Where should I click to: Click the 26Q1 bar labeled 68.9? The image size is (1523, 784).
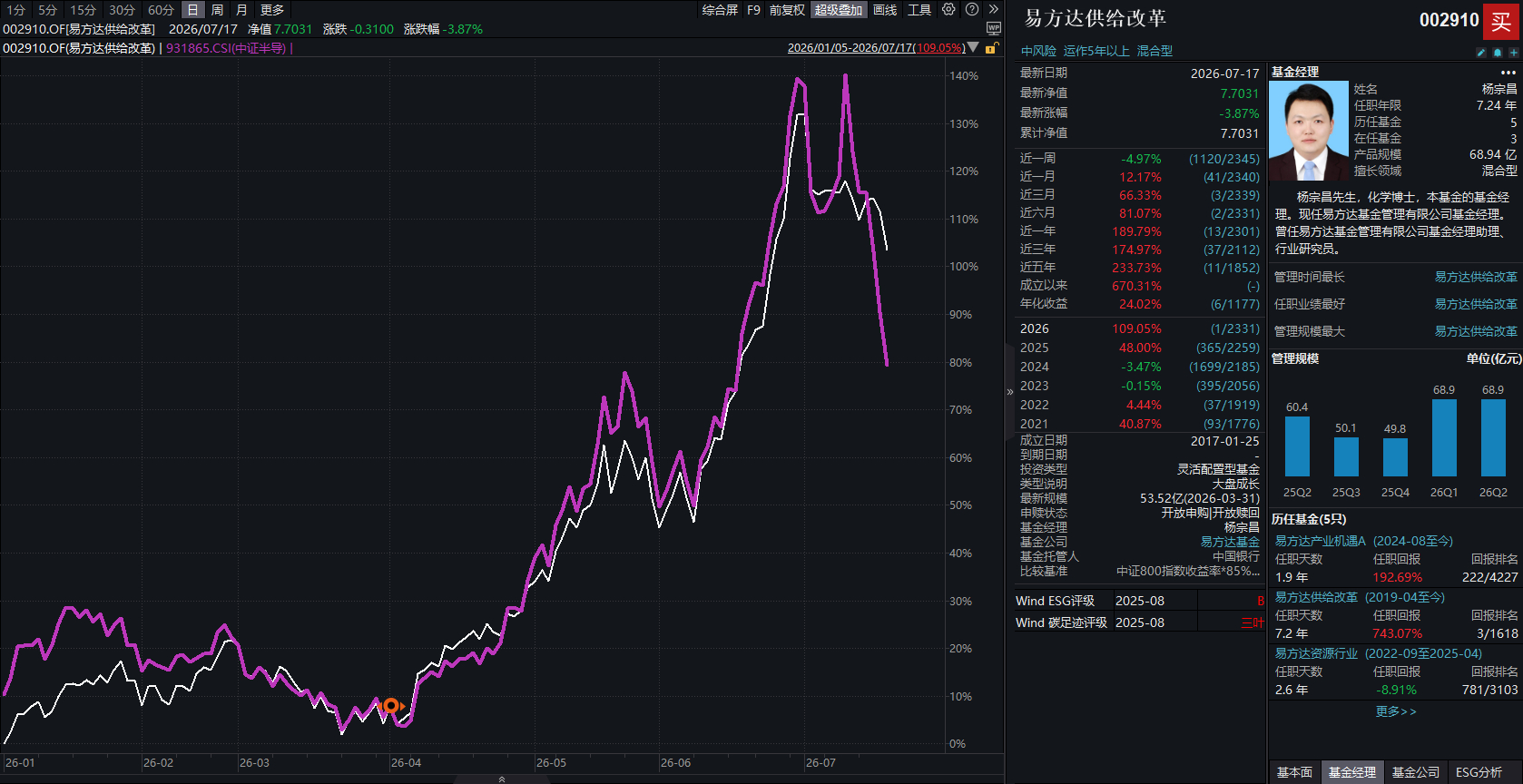click(x=1444, y=437)
